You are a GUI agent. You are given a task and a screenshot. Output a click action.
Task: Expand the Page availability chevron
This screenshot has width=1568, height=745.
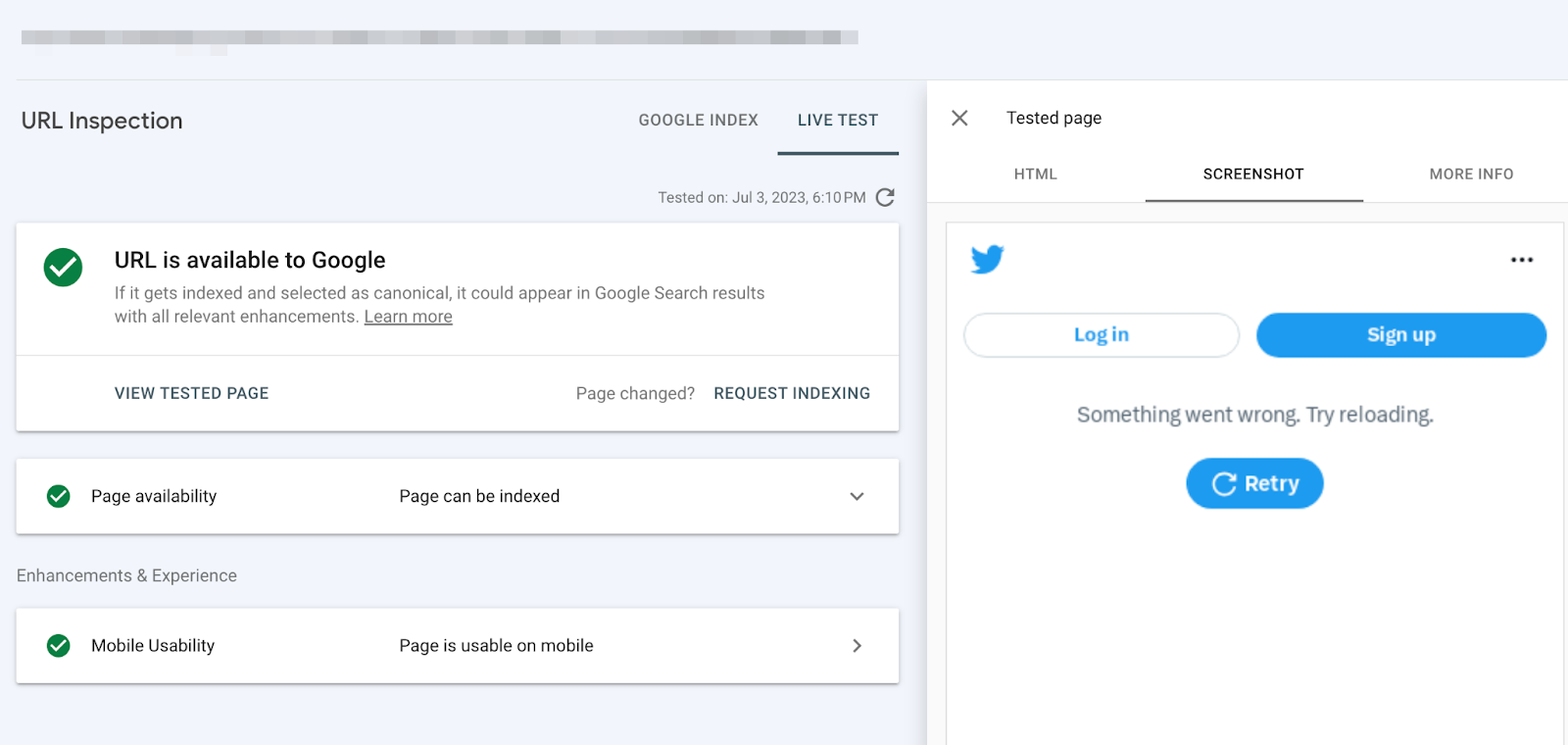[857, 496]
